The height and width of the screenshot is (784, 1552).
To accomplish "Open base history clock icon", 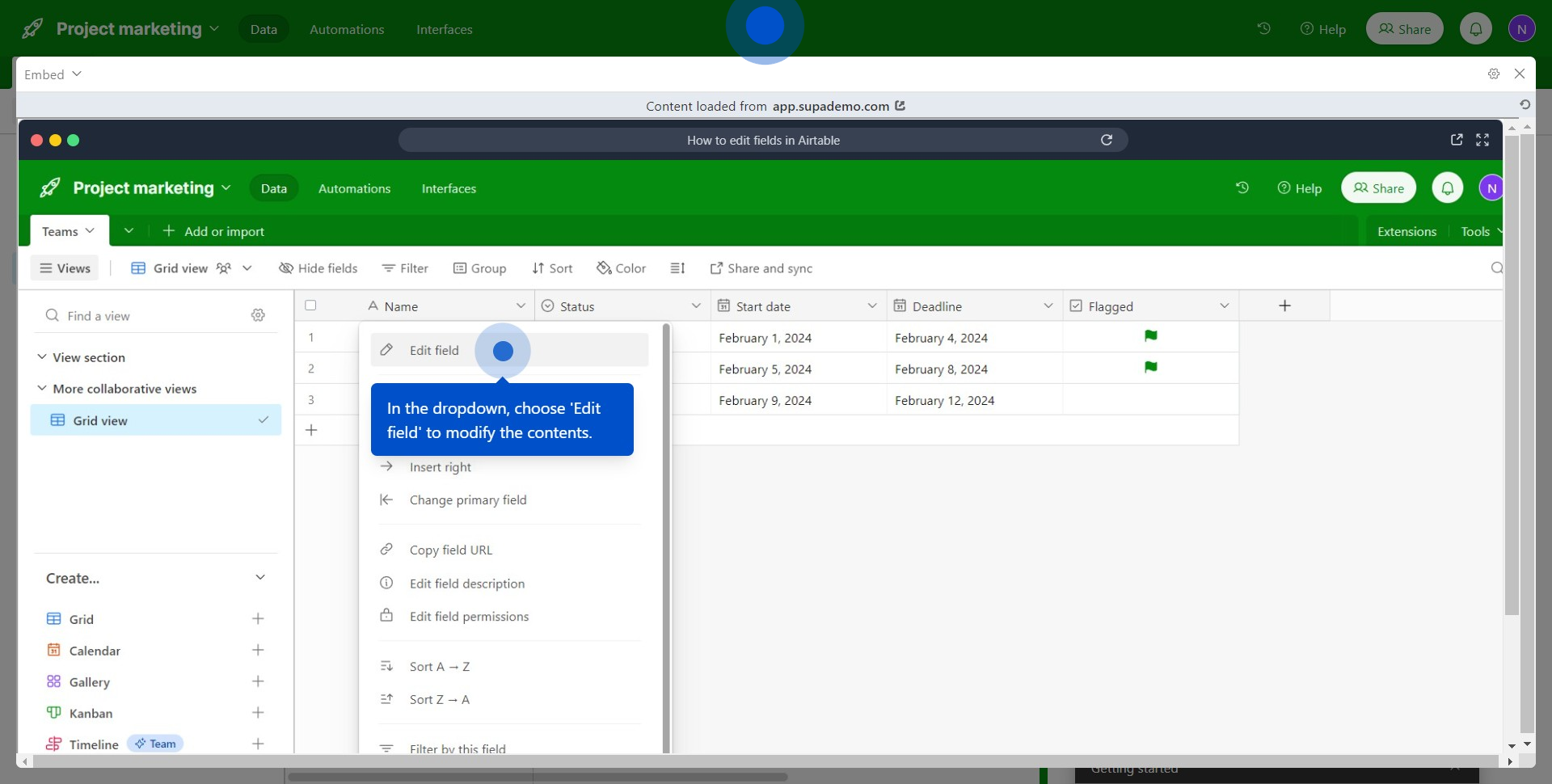I will click(x=1242, y=188).
